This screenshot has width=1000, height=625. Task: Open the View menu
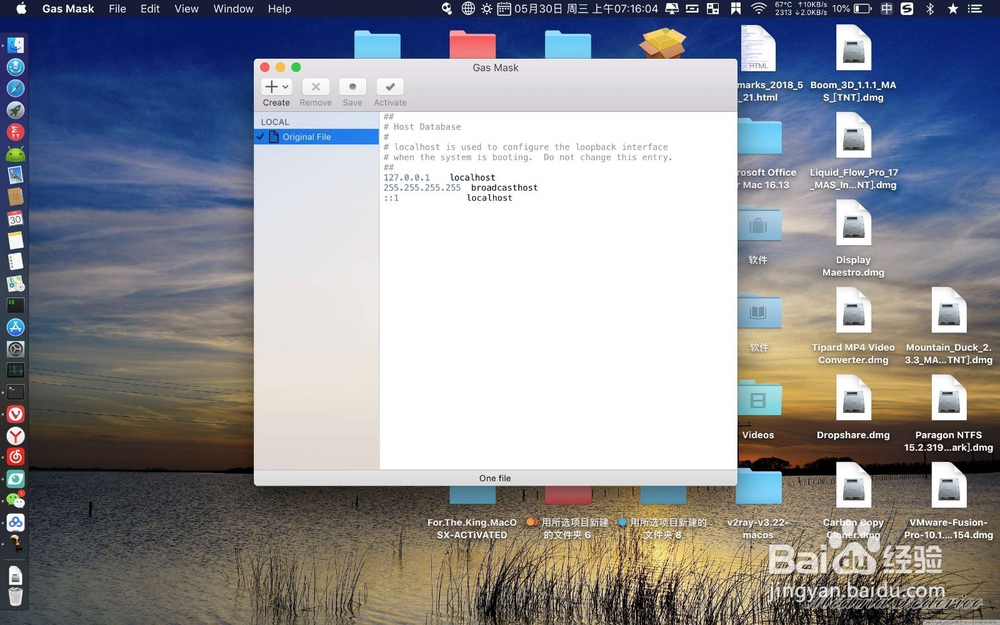pos(186,8)
